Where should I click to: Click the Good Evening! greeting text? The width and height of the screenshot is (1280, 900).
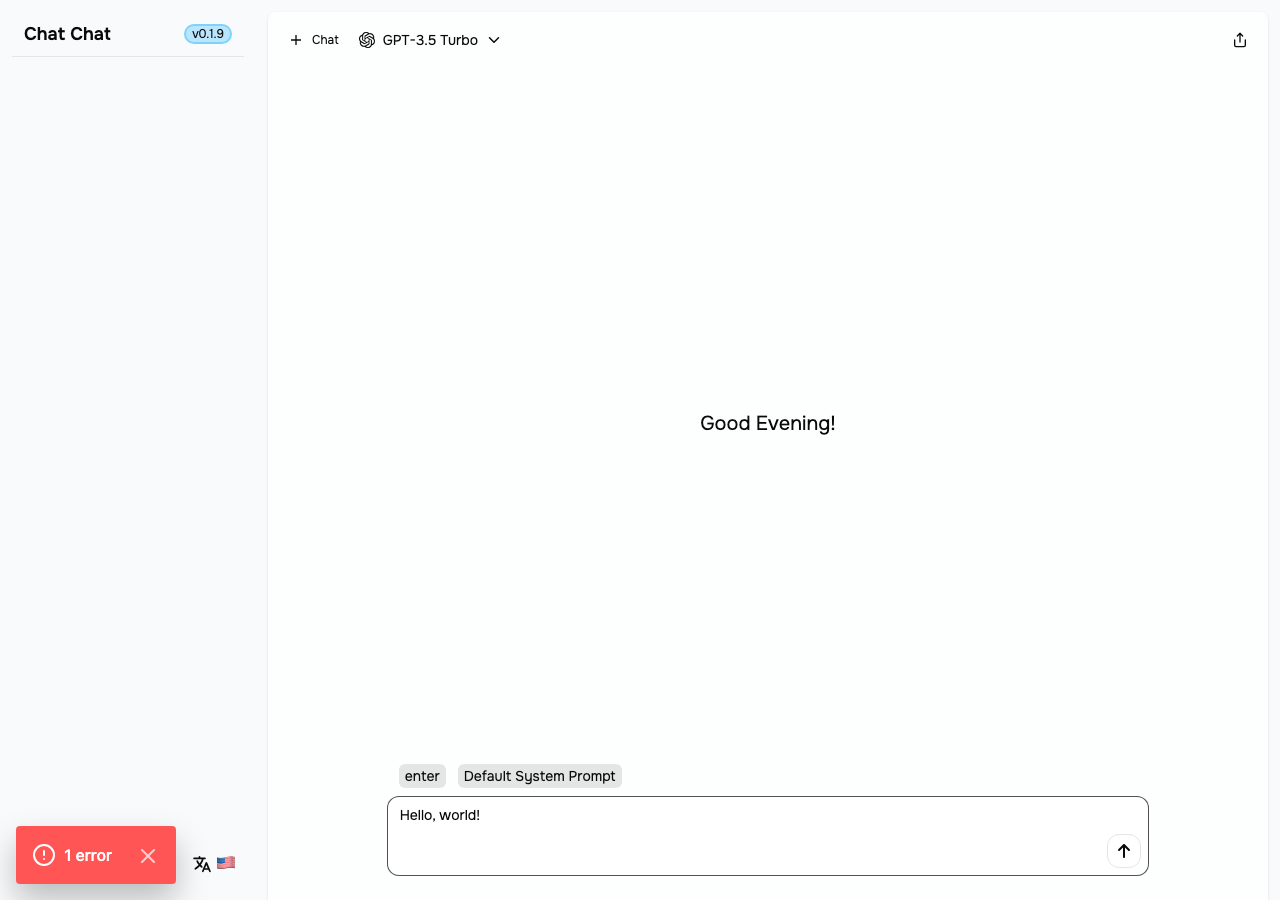(768, 423)
